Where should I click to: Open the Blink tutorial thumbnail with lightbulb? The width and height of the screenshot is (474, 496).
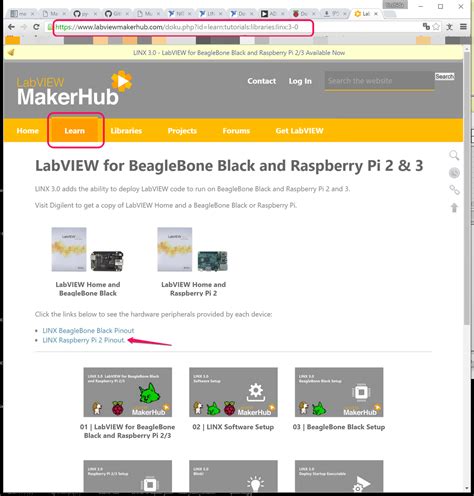(233, 476)
